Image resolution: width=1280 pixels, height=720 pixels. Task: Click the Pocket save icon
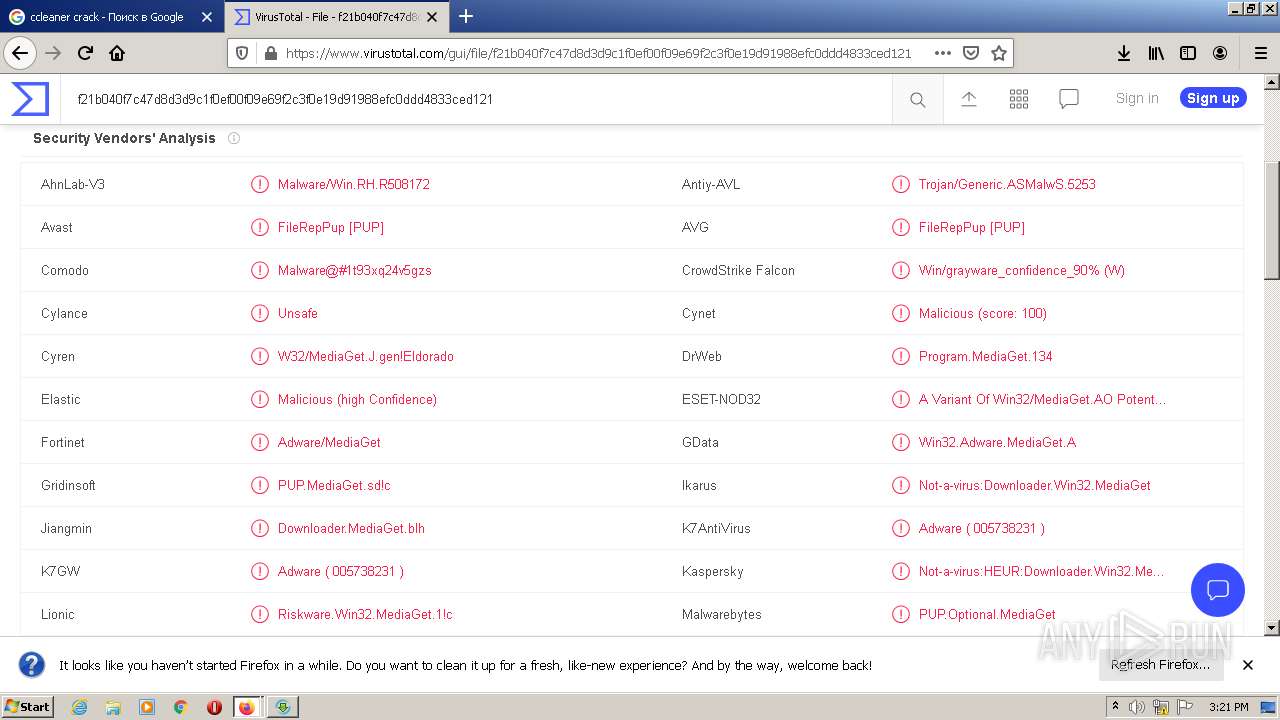coord(971,53)
